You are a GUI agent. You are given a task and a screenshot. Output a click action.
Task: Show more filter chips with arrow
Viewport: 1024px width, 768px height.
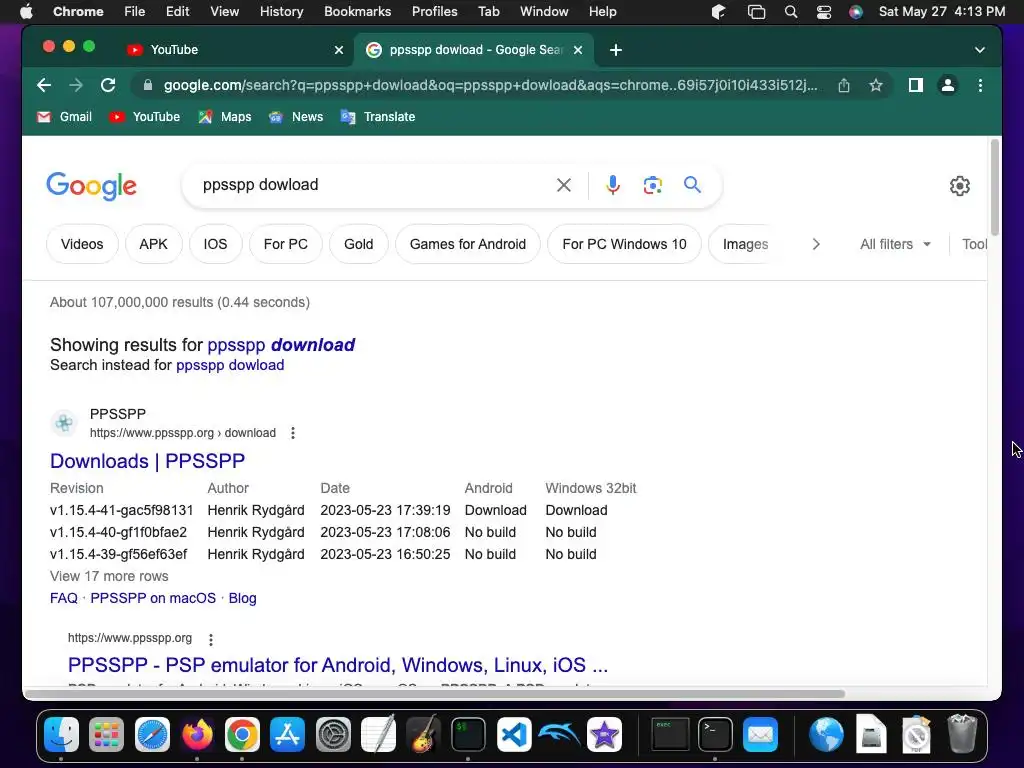(816, 244)
